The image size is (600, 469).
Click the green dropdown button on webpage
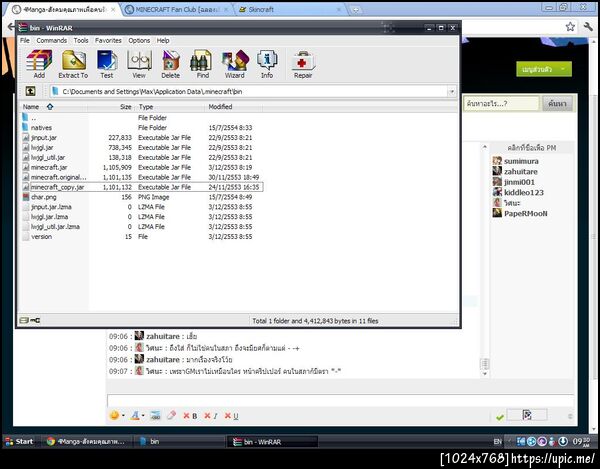pyautogui.click(x=544, y=69)
